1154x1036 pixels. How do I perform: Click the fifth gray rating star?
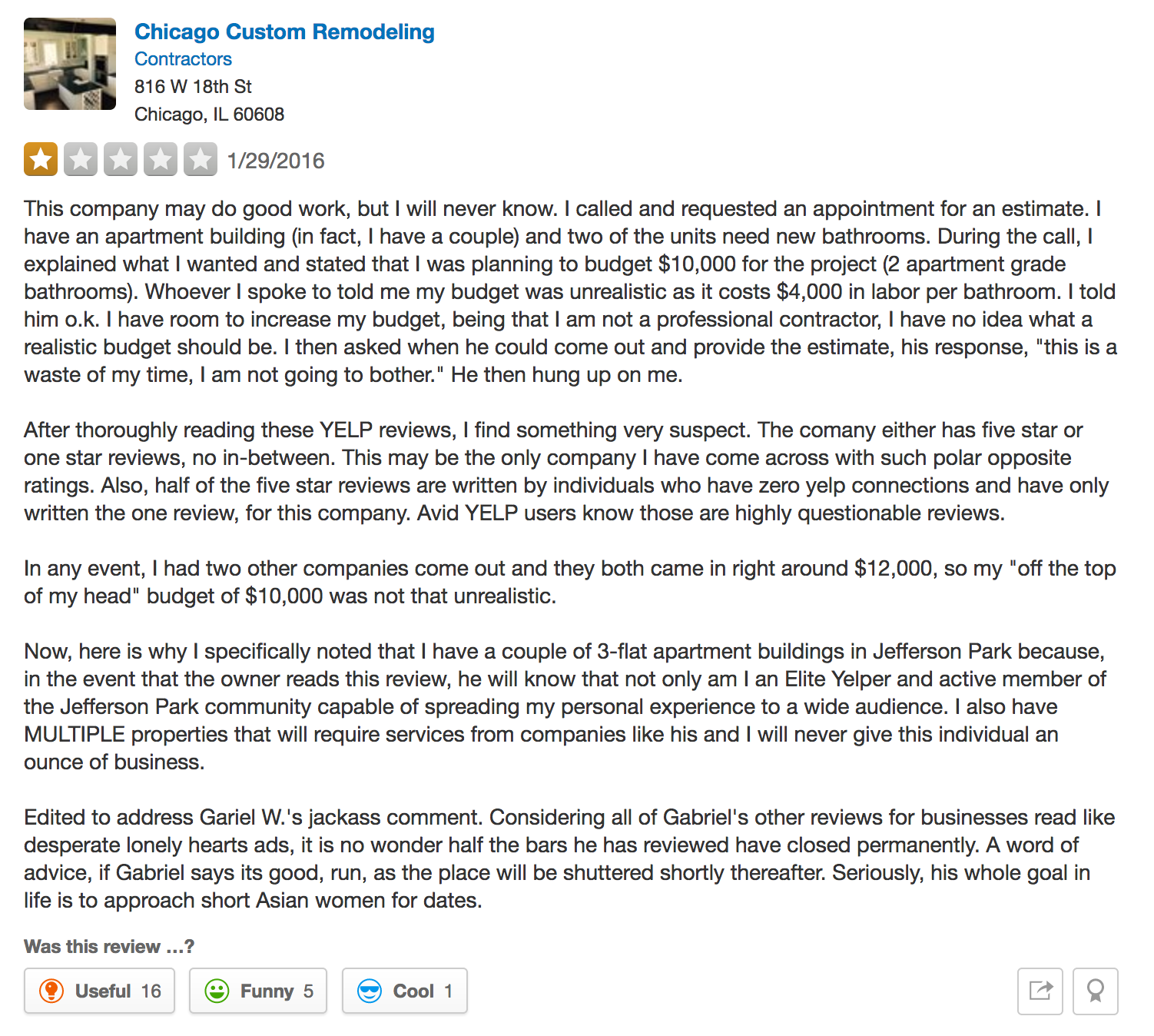click(x=201, y=160)
